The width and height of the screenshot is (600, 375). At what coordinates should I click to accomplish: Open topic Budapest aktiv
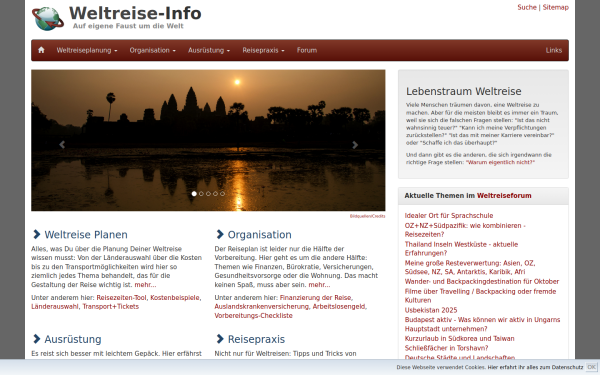482,324
